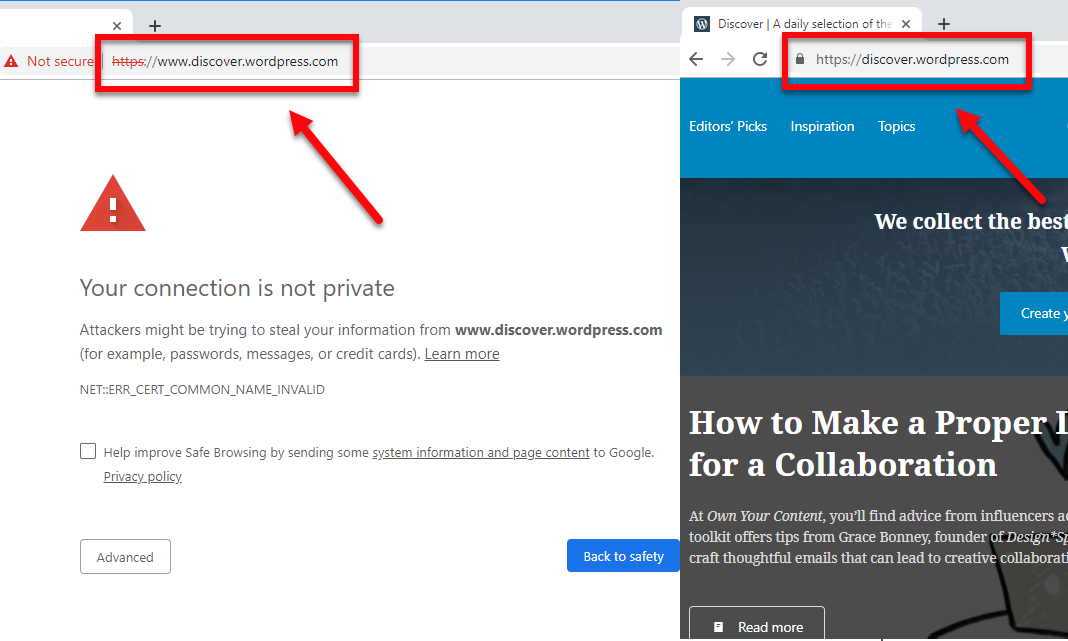Click the back arrow in right browser

click(x=696, y=59)
